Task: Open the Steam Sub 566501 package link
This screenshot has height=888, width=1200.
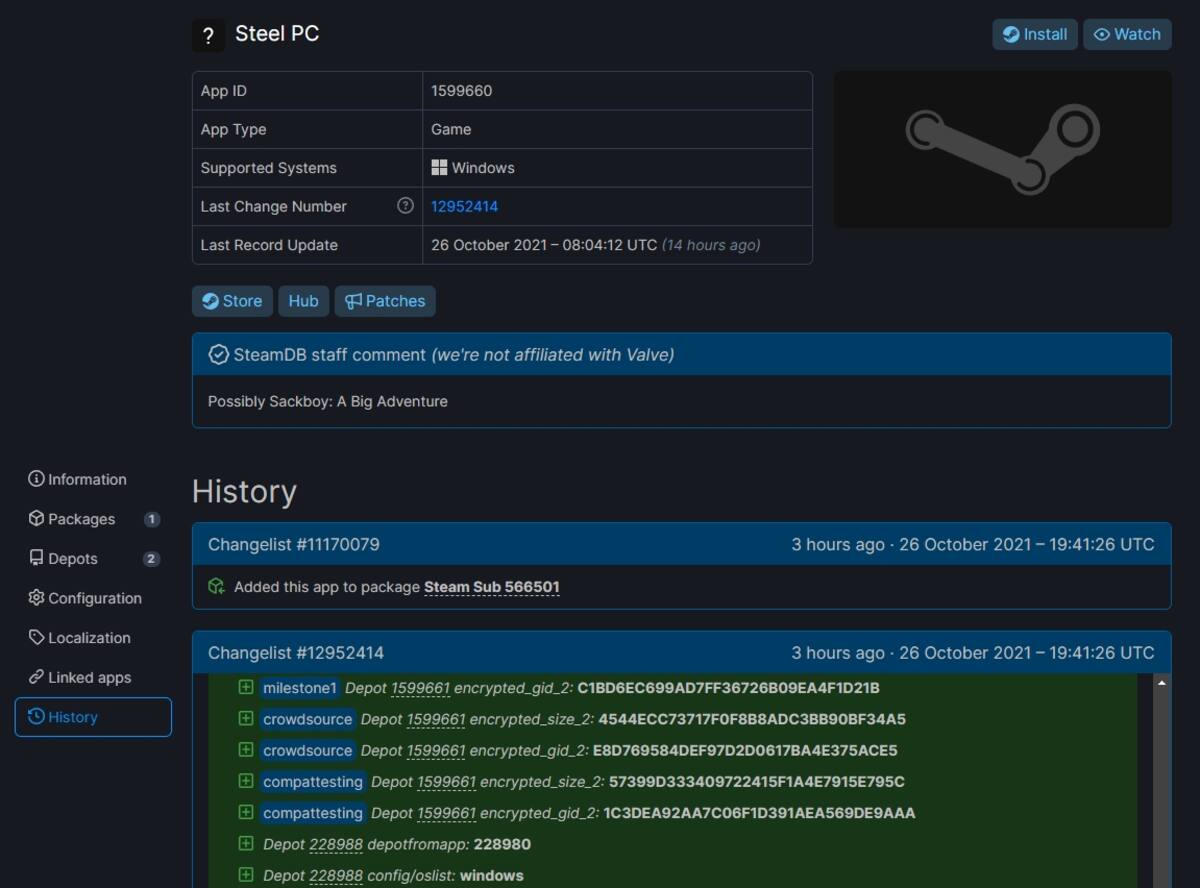Action: (x=492, y=587)
